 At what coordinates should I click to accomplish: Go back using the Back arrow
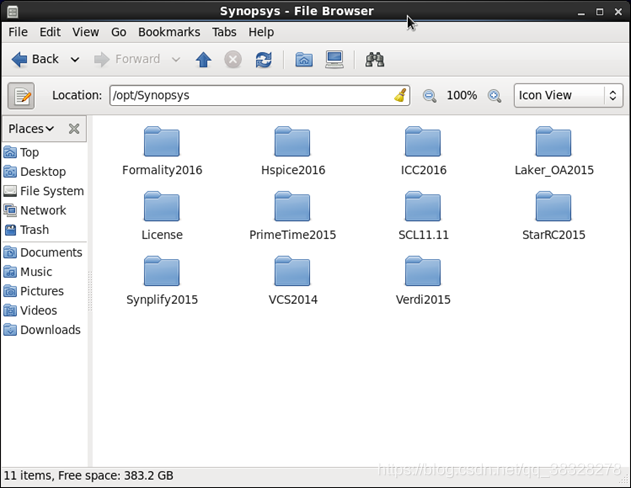coord(35,60)
